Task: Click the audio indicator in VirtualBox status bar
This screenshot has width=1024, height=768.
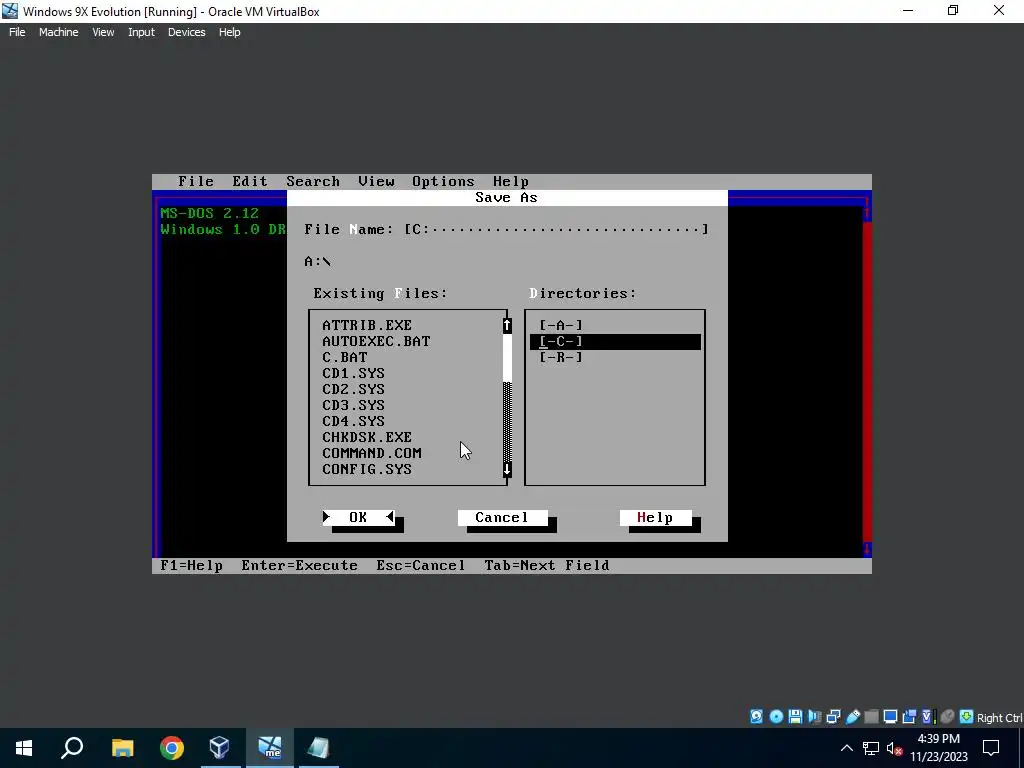Action: [814, 716]
